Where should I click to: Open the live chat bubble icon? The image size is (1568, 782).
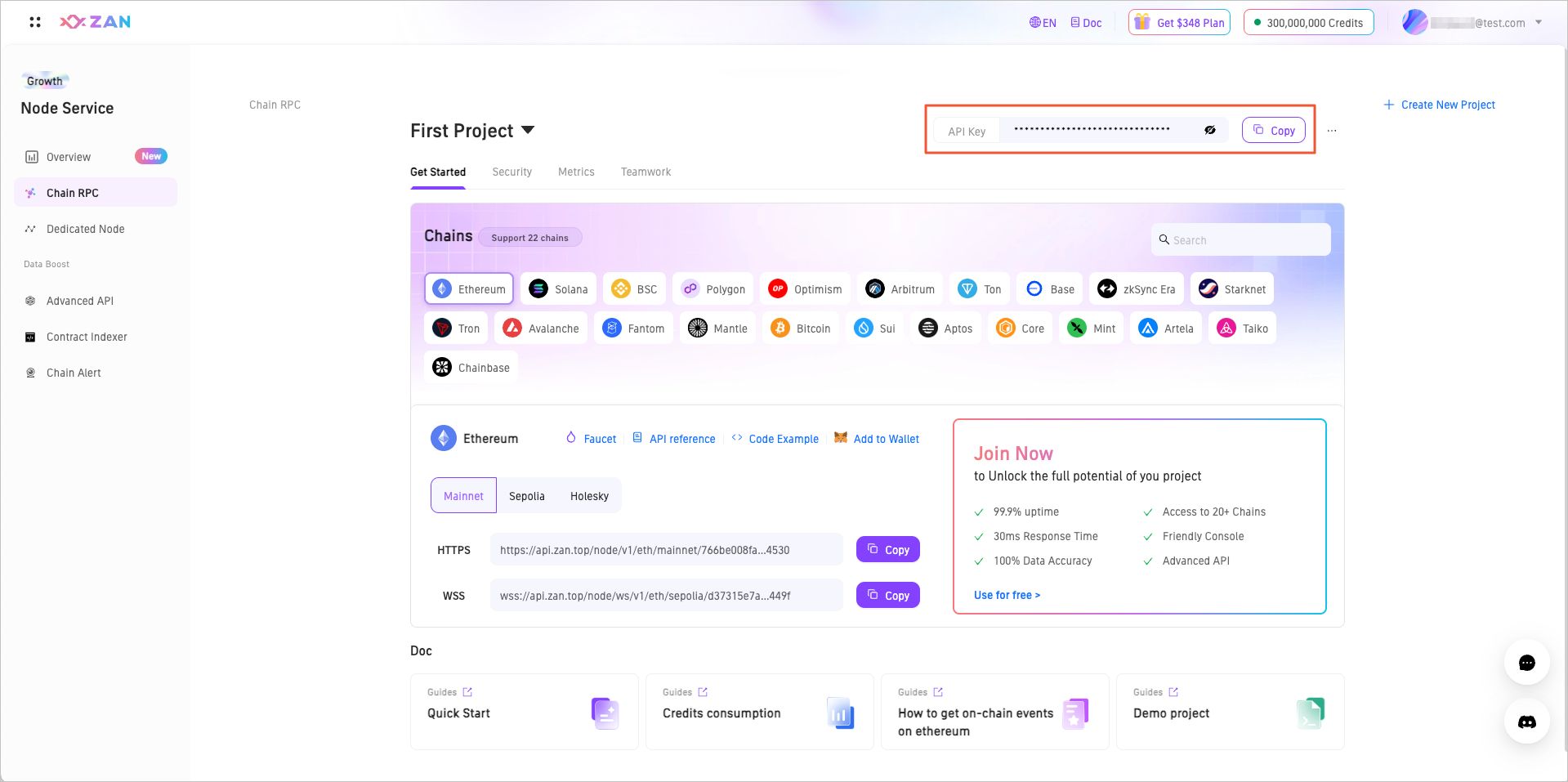point(1526,663)
